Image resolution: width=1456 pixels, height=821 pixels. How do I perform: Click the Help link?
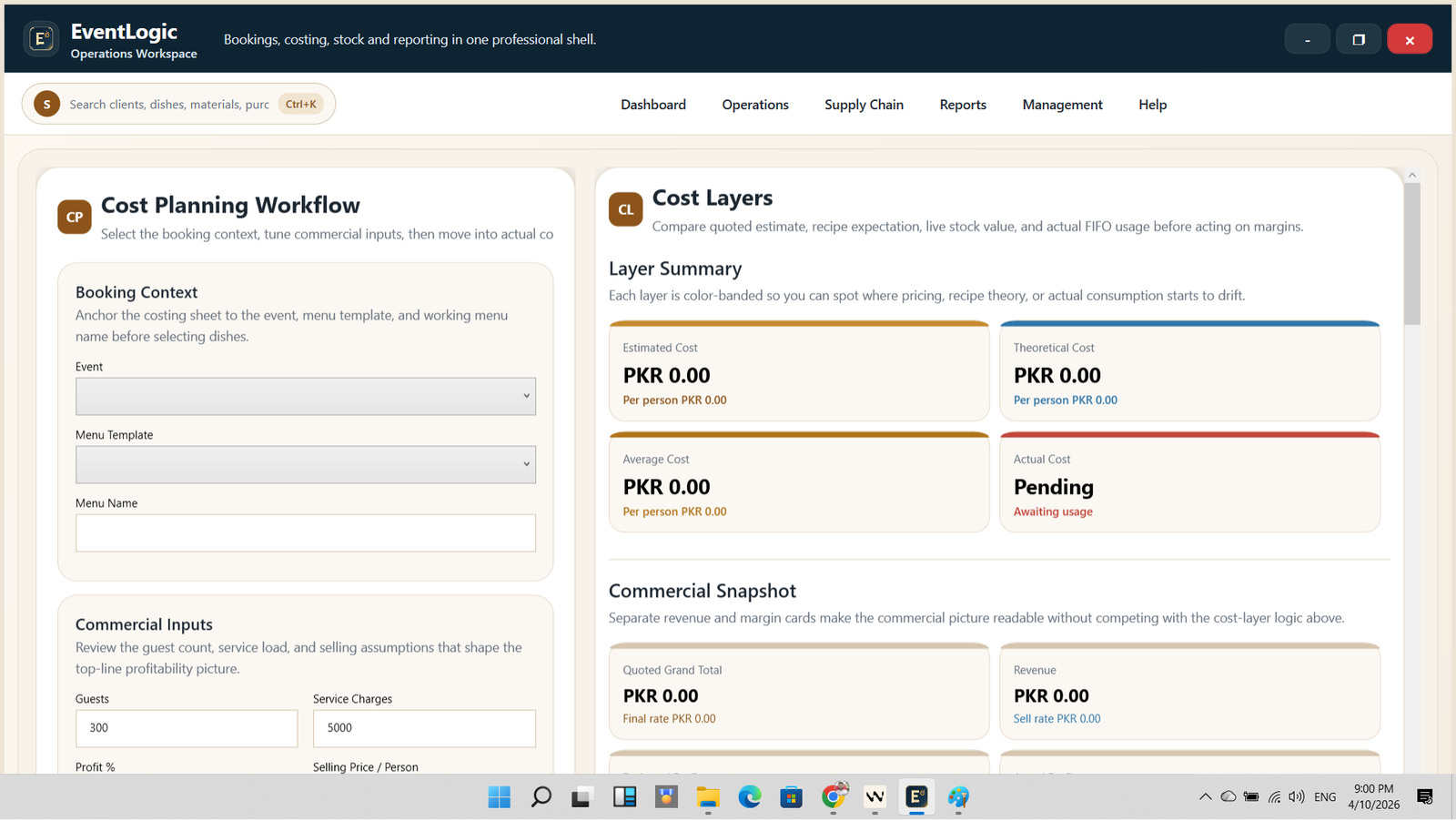point(1152,104)
